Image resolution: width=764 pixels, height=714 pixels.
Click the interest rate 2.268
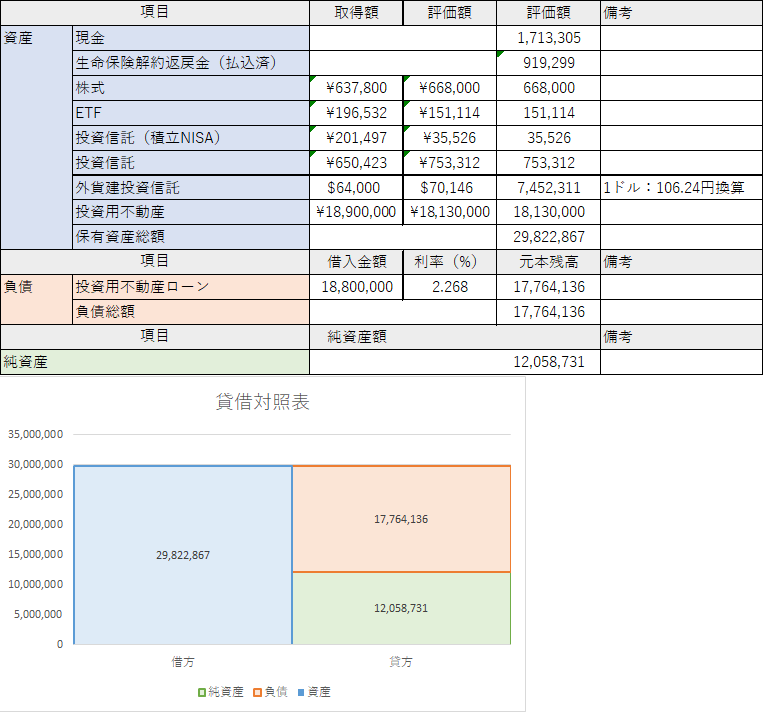point(450,287)
